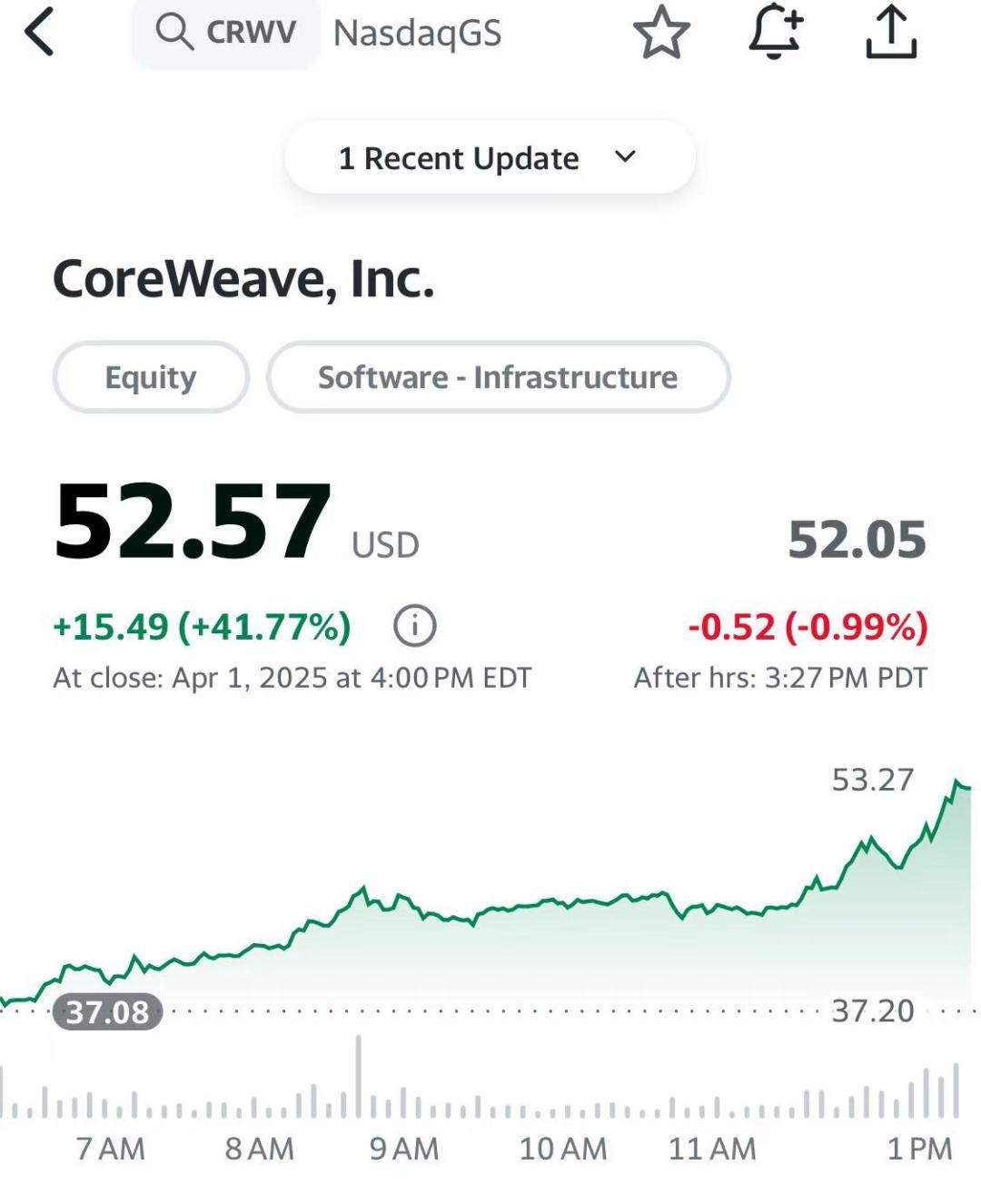Click the search magnifier icon
981x1204 pixels.
pos(173,32)
